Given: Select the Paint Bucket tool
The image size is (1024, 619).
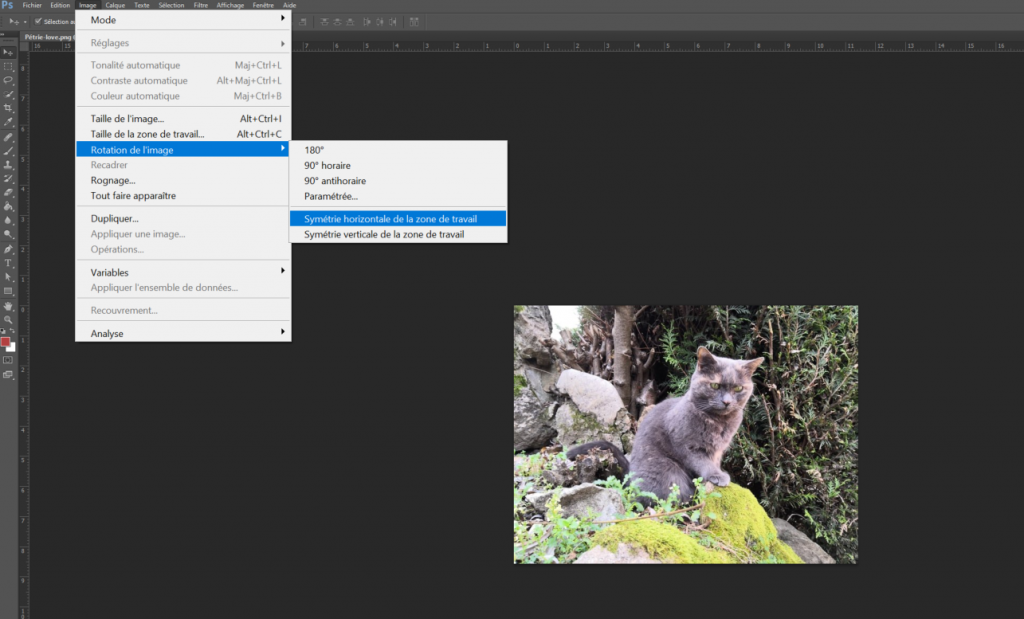Looking at the screenshot, I should (x=8, y=206).
